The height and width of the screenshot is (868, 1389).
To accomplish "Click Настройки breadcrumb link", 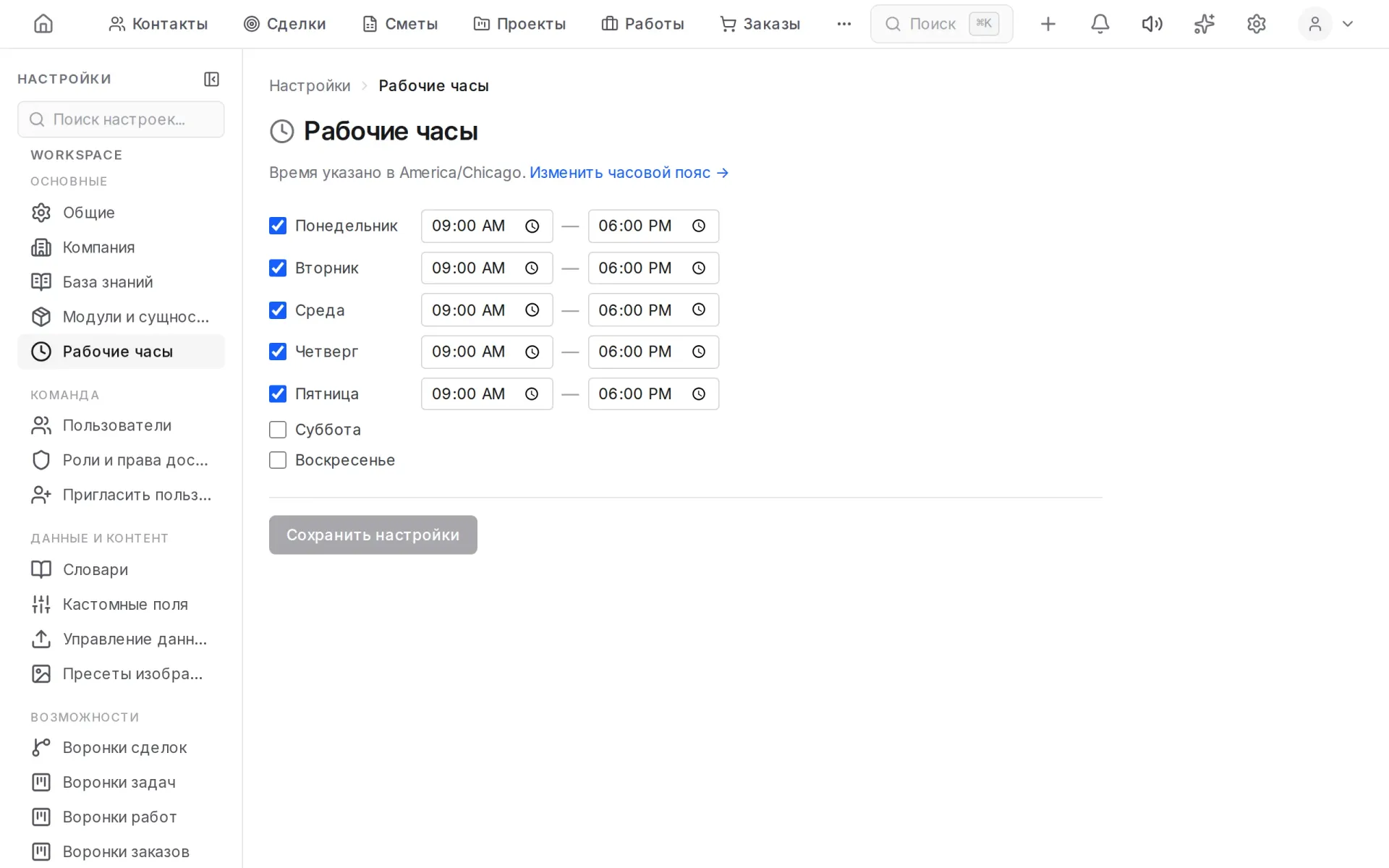I will [x=310, y=86].
